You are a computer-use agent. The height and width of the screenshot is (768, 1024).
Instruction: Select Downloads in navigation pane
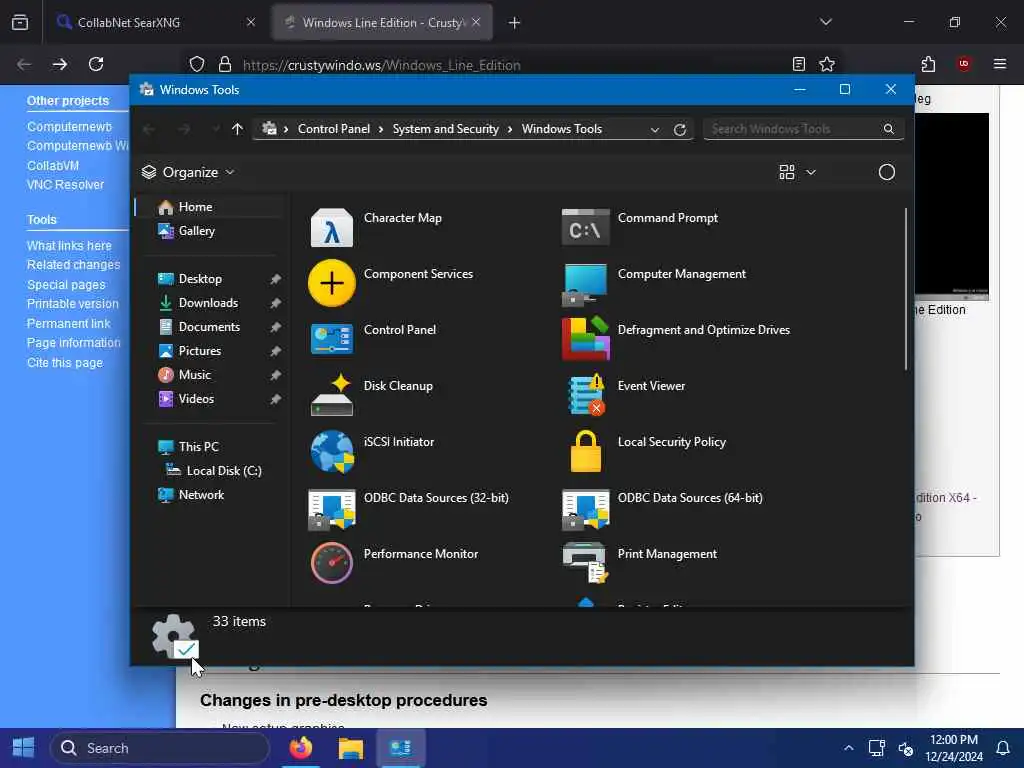point(210,303)
